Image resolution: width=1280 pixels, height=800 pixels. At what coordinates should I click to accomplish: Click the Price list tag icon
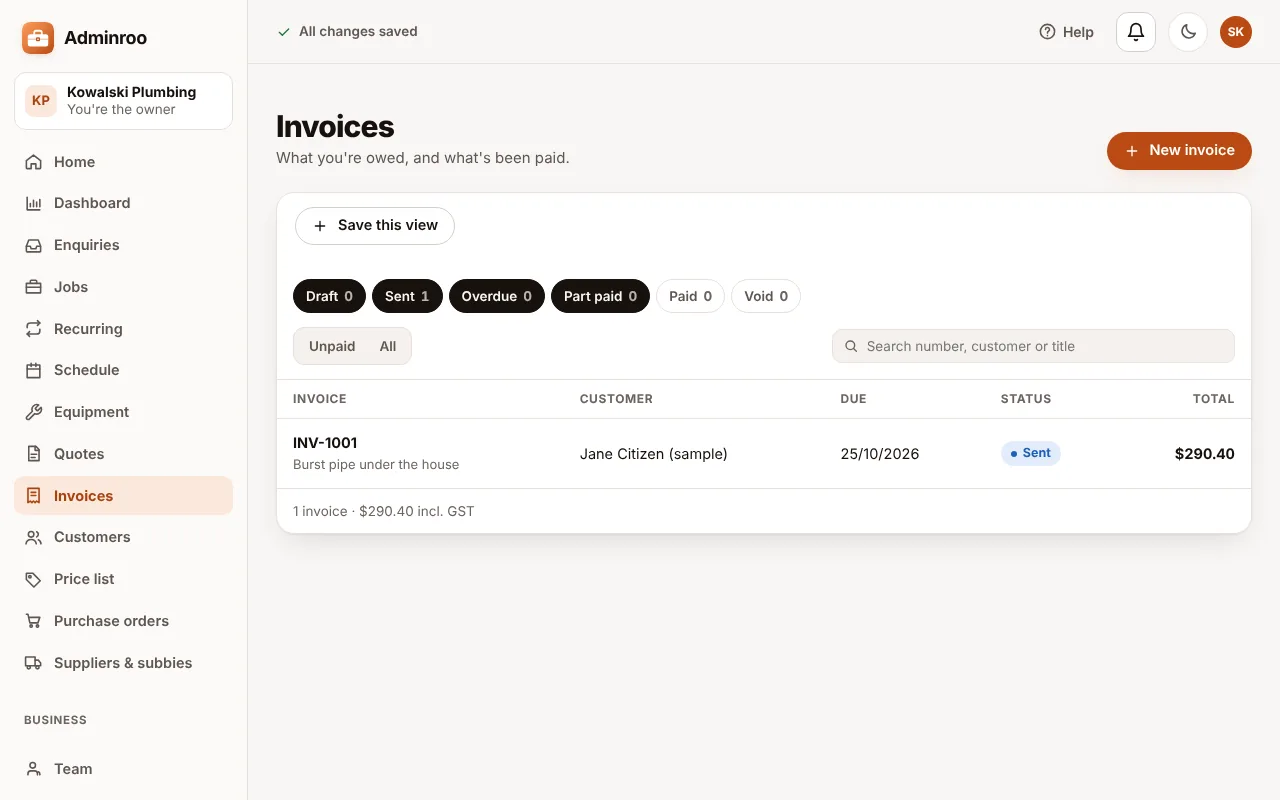[x=34, y=579]
